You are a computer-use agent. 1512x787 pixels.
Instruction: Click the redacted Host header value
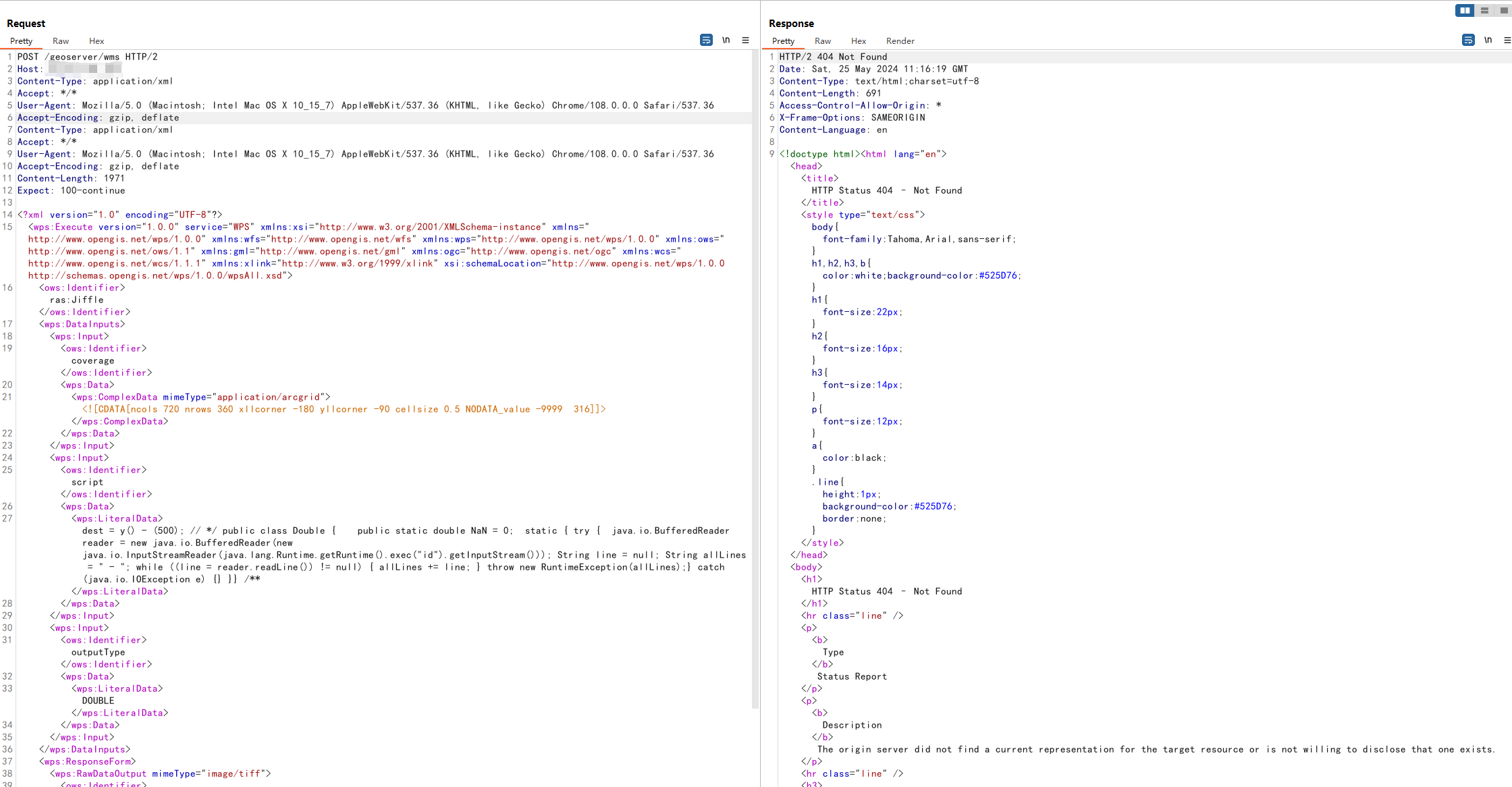tap(84, 69)
